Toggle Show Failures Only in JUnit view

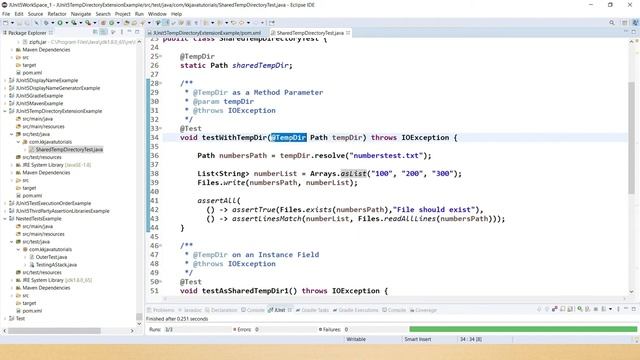555,309
